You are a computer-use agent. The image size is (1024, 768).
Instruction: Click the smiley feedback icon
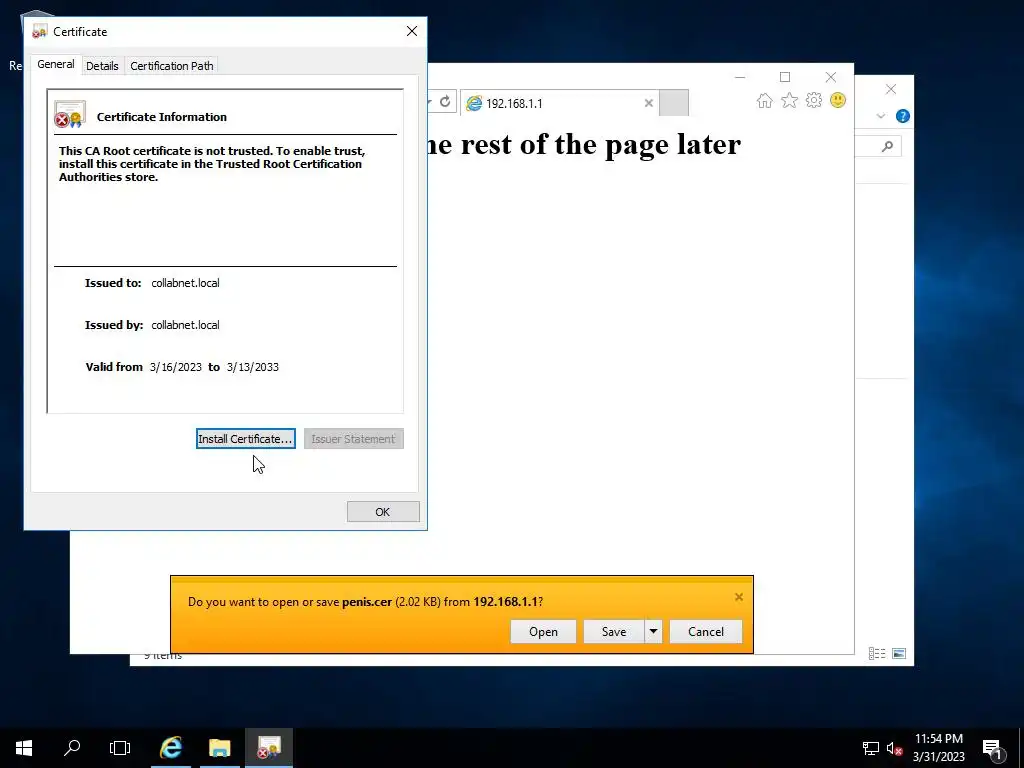point(838,101)
